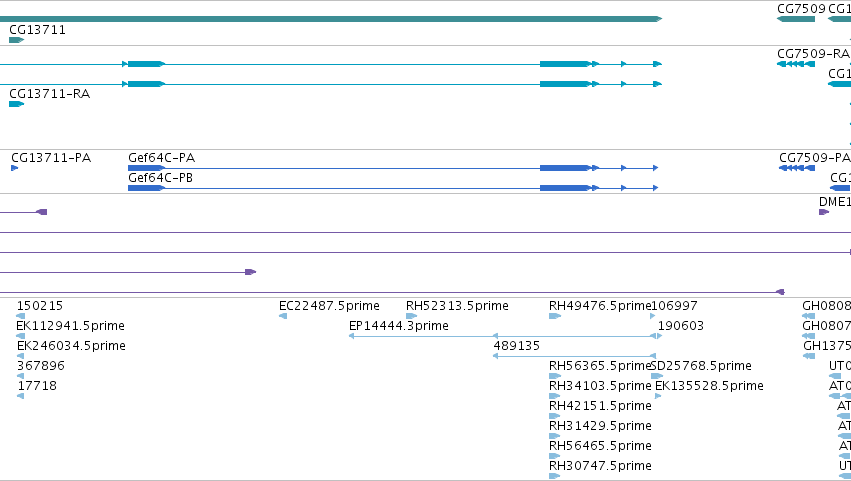Select the SD25768.5prime EST marker
Viewport: 851px width, 481px height.
pos(657,376)
